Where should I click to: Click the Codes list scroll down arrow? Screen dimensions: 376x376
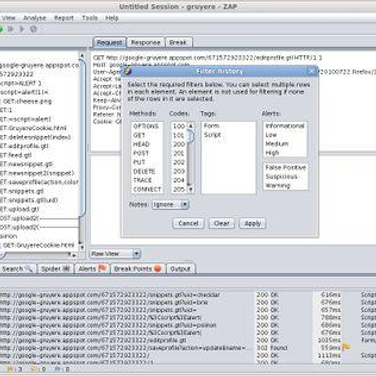click(x=191, y=189)
